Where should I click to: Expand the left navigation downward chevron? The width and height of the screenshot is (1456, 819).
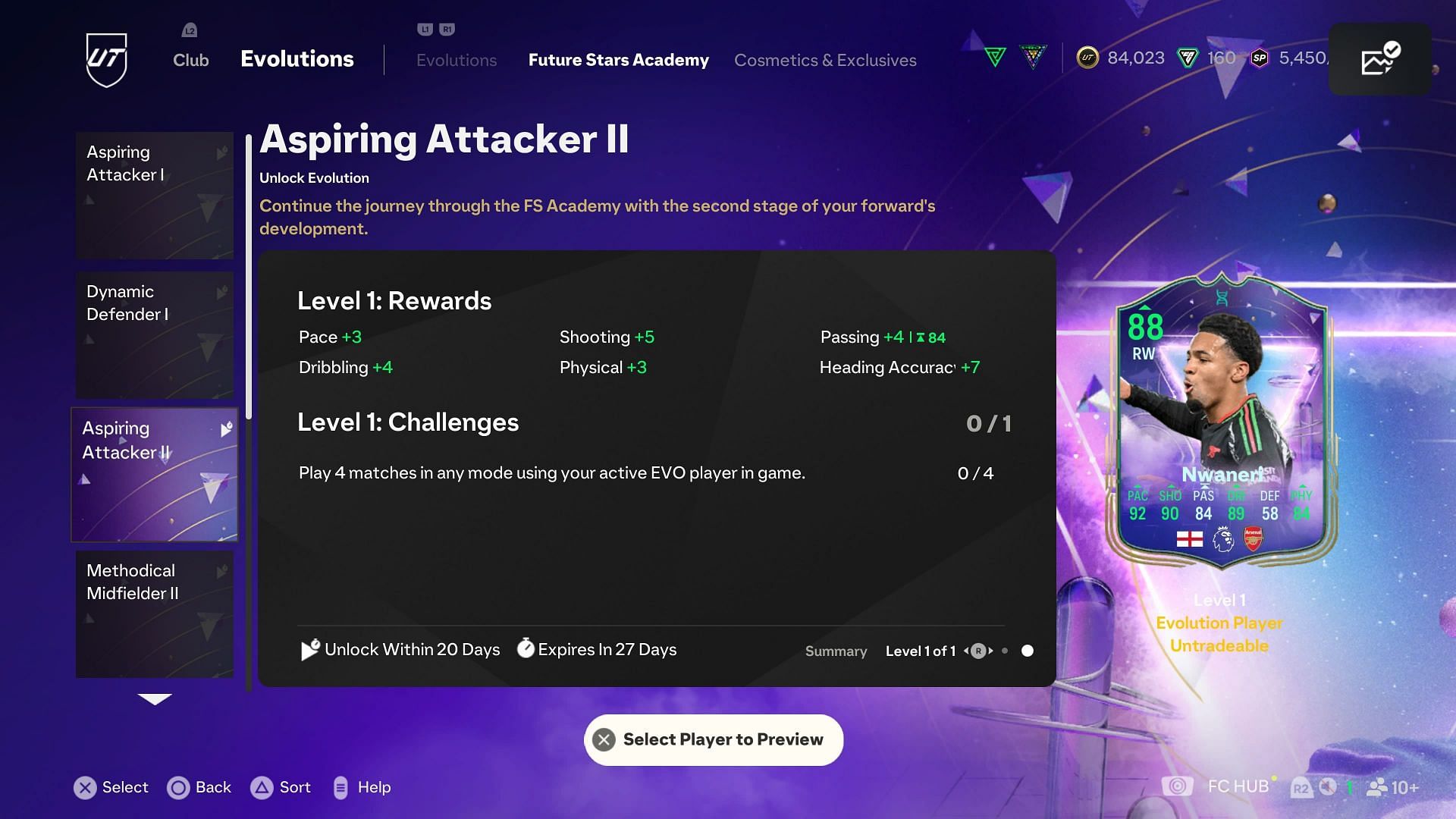(x=153, y=697)
